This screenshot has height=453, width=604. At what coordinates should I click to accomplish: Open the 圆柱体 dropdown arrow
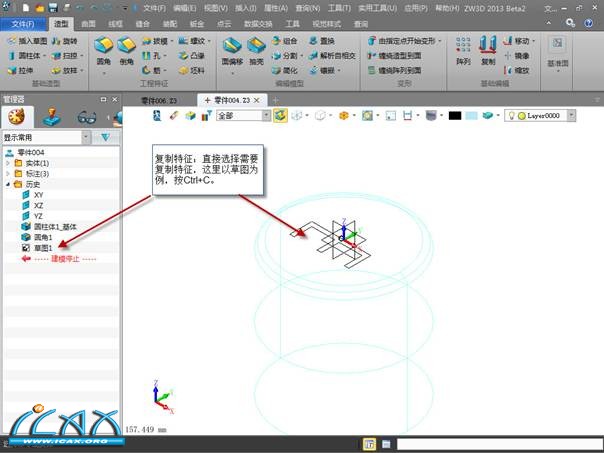pyautogui.click(x=44, y=56)
